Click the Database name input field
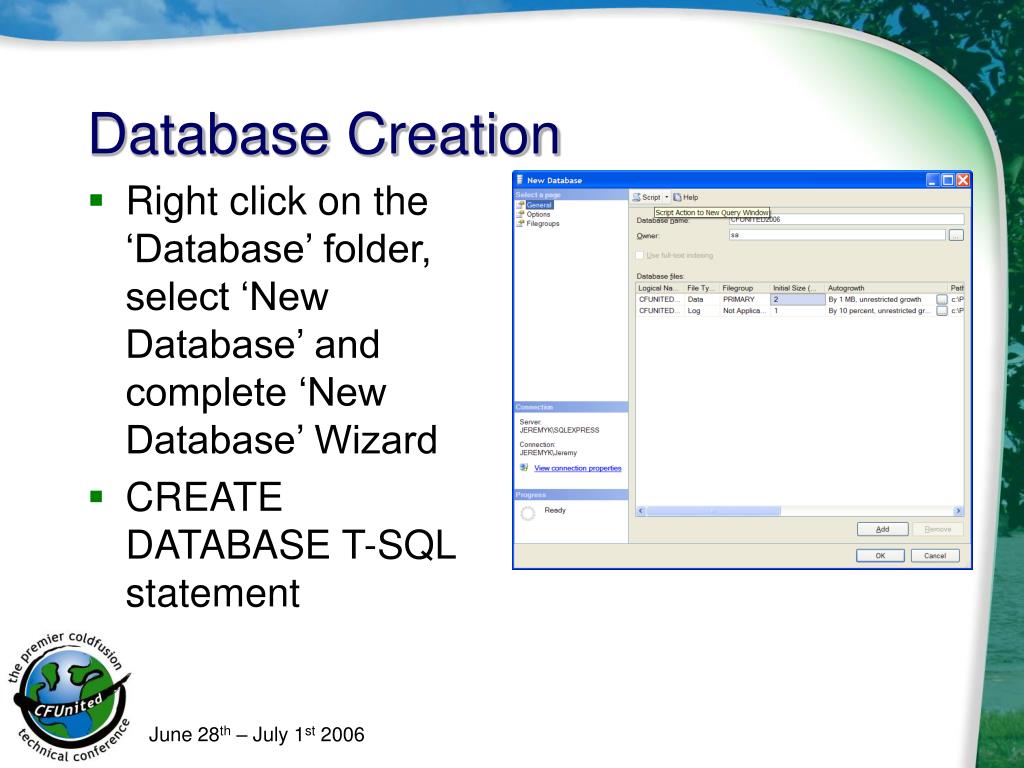Screen dimensions: 1024x768 [x=846, y=219]
